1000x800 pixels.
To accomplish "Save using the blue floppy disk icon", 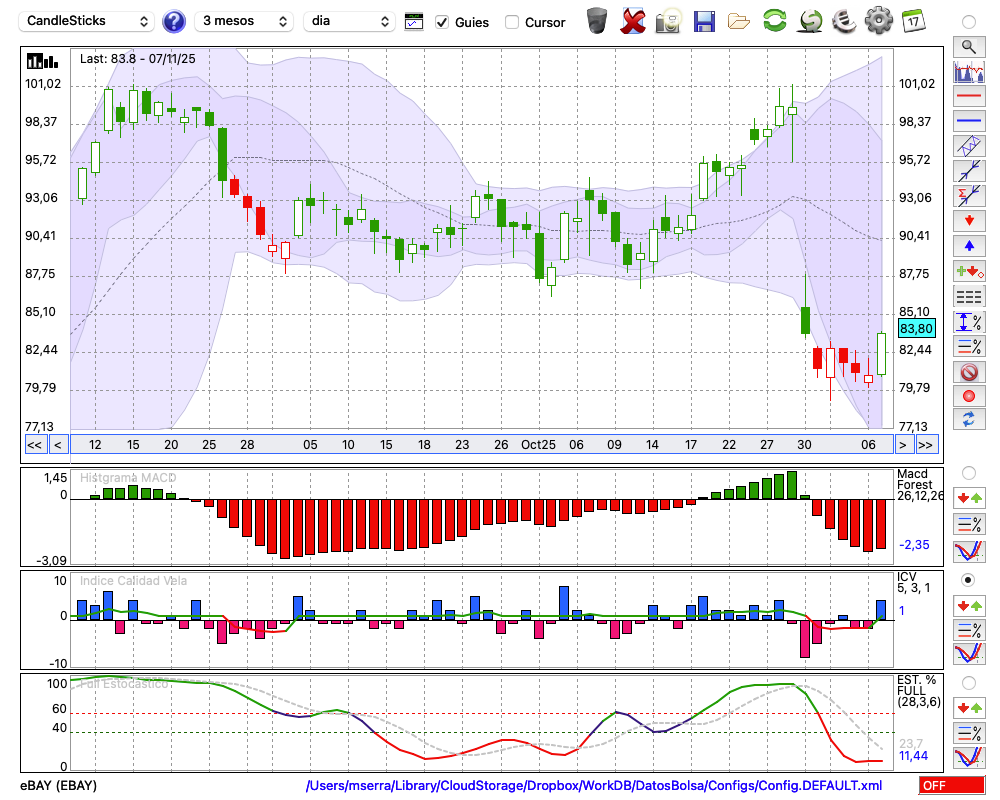I will click(x=704, y=21).
